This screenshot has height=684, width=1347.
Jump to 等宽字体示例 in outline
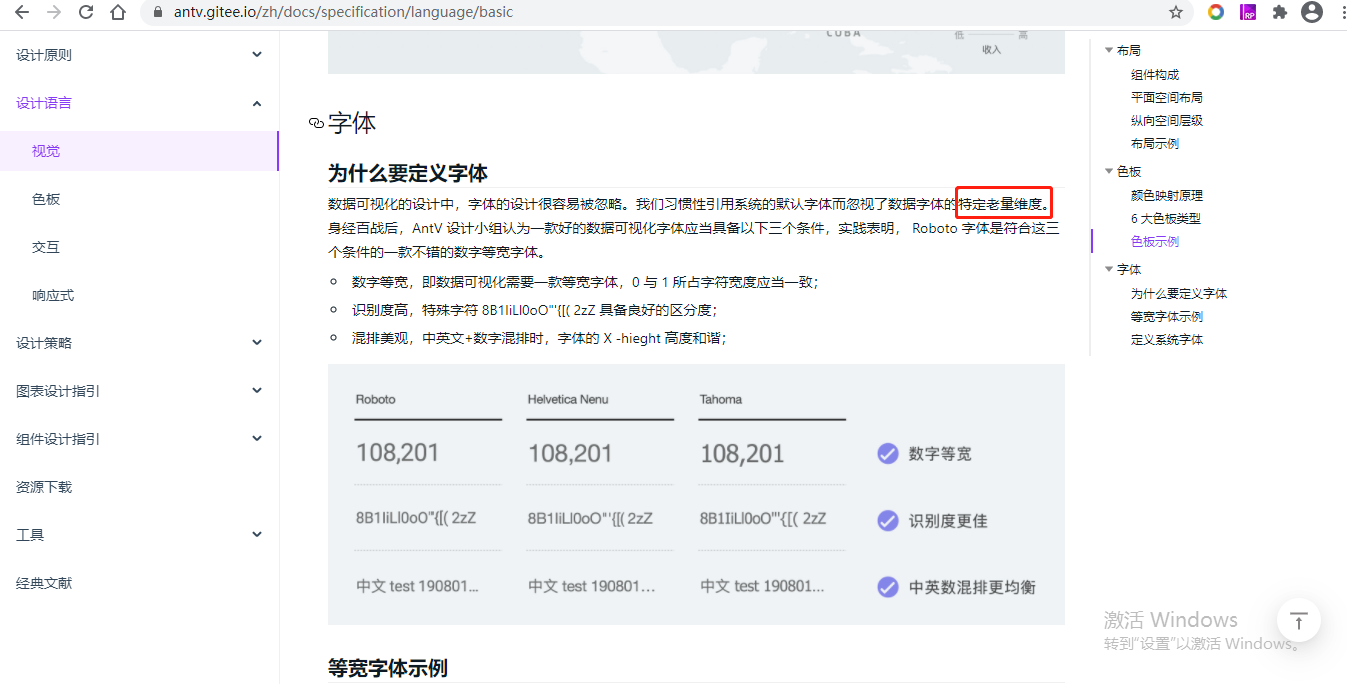(1167, 316)
